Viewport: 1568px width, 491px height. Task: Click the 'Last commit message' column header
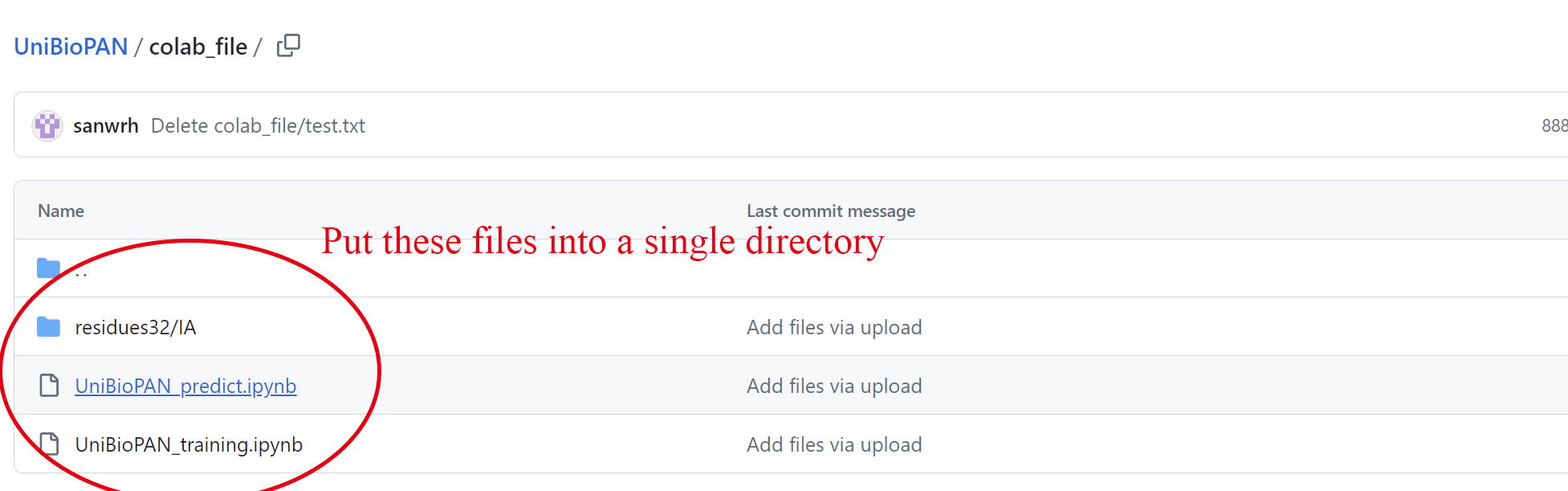click(x=830, y=211)
